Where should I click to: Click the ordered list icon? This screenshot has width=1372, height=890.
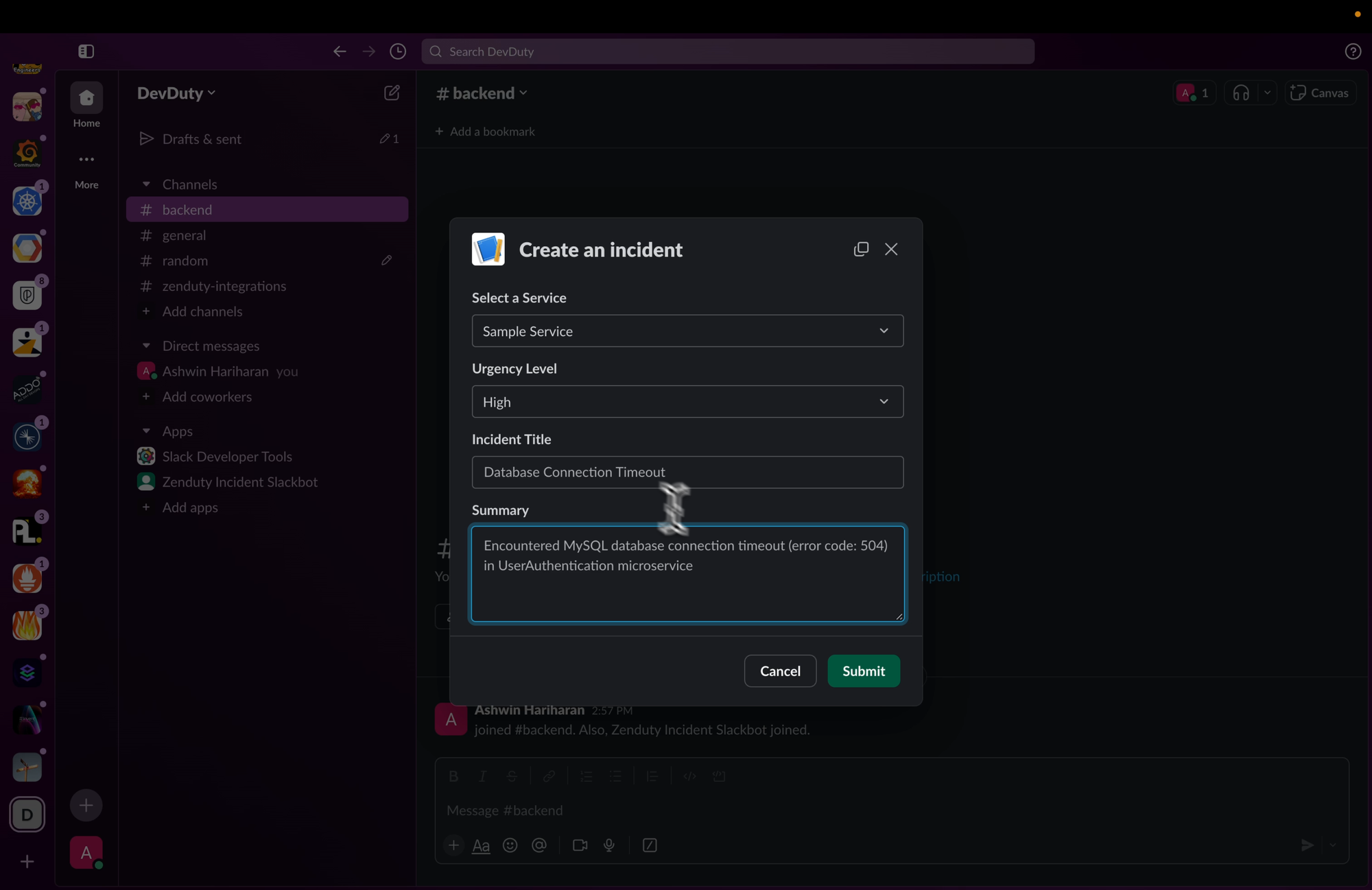(x=586, y=776)
